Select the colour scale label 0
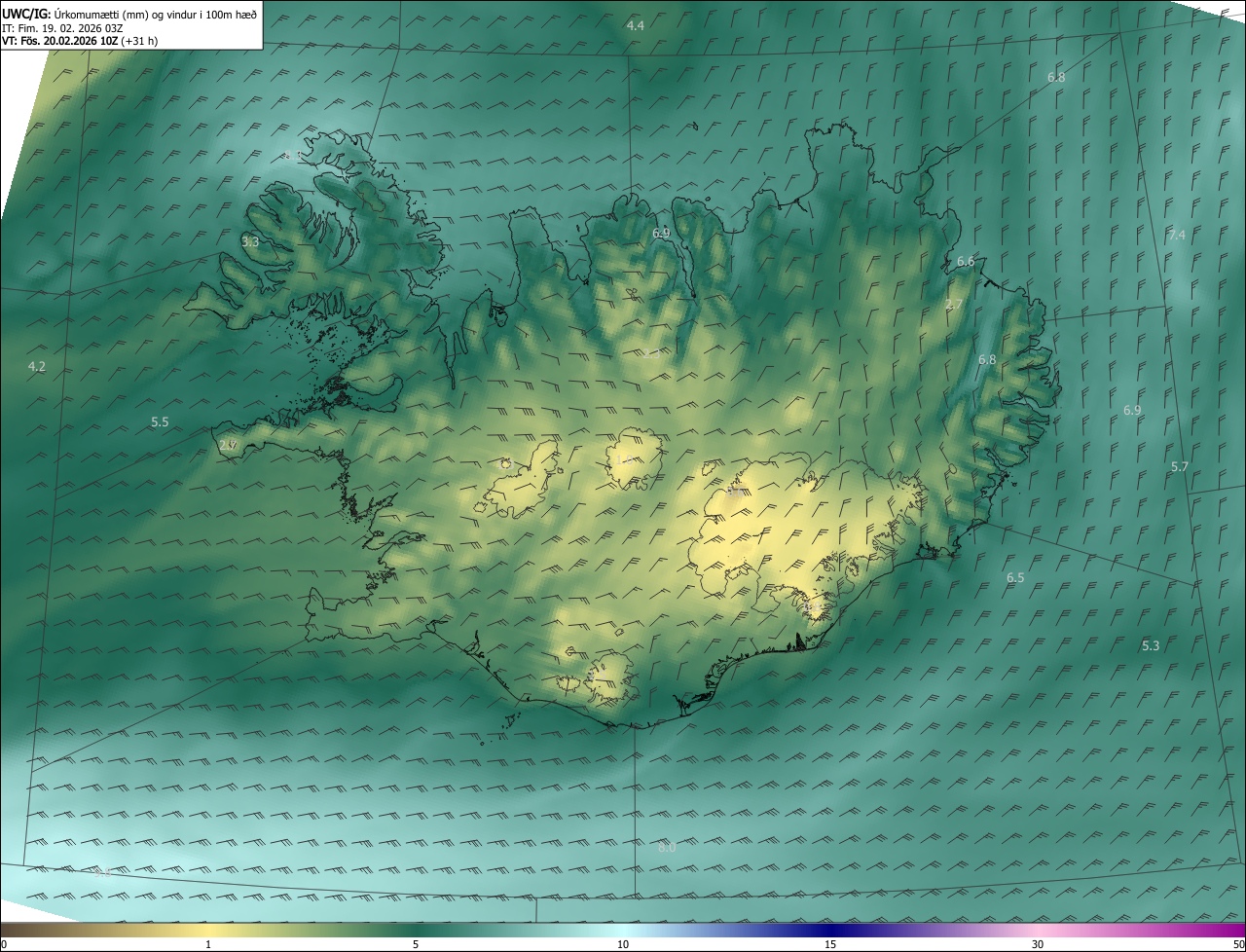This screenshot has width=1246, height=952. 4,944
